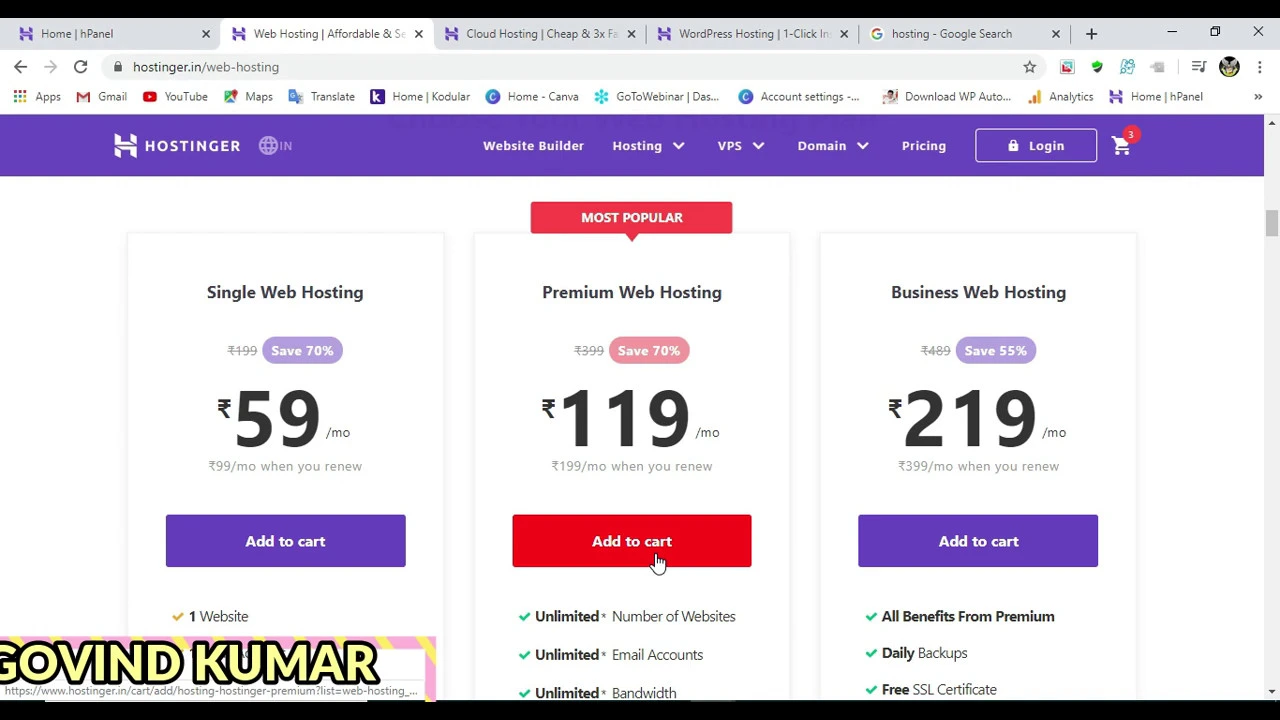Show more bookmarks chevron
The height and width of the screenshot is (720, 1280).
click(1258, 97)
